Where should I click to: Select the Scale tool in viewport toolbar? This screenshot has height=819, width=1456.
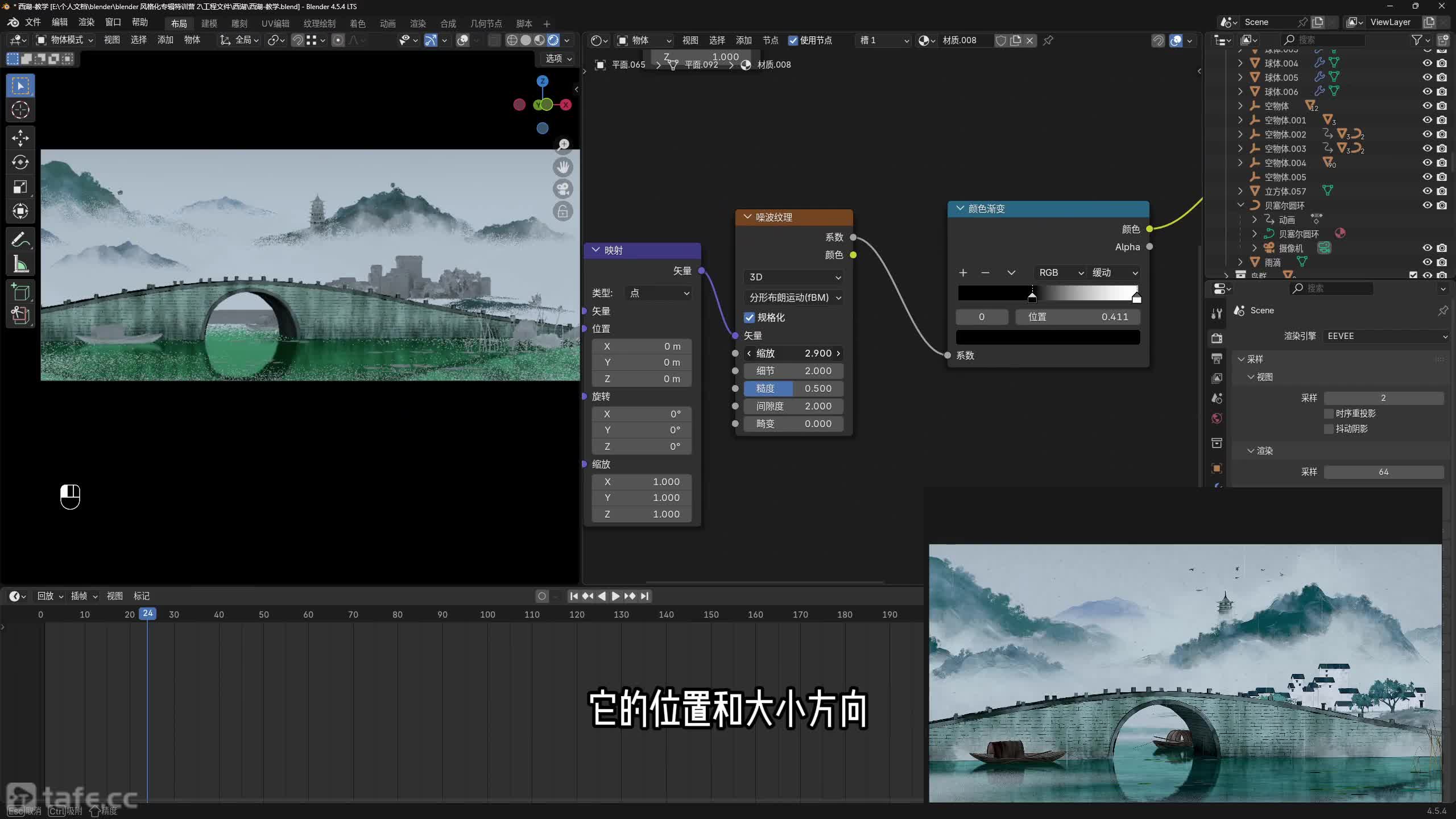click(20, 187)
